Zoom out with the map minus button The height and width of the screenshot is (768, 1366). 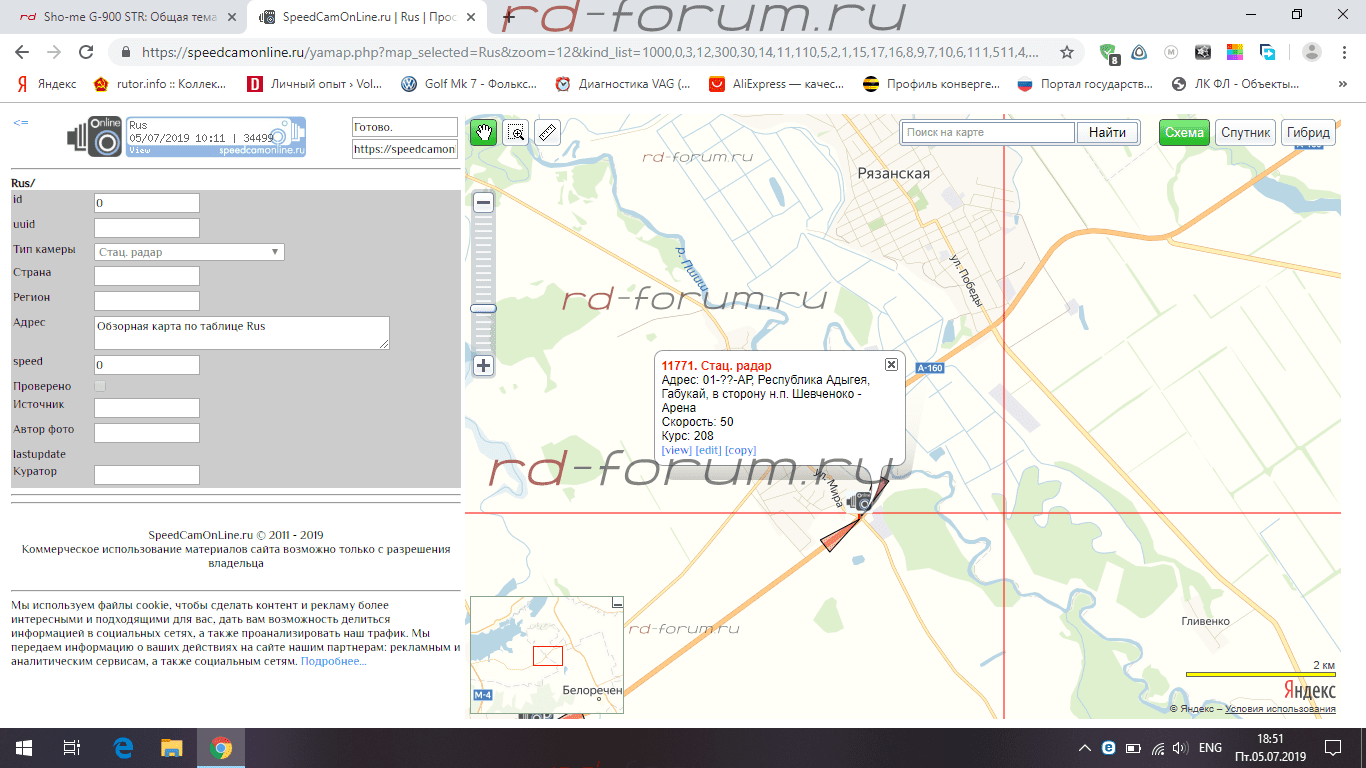coord(483,203)
